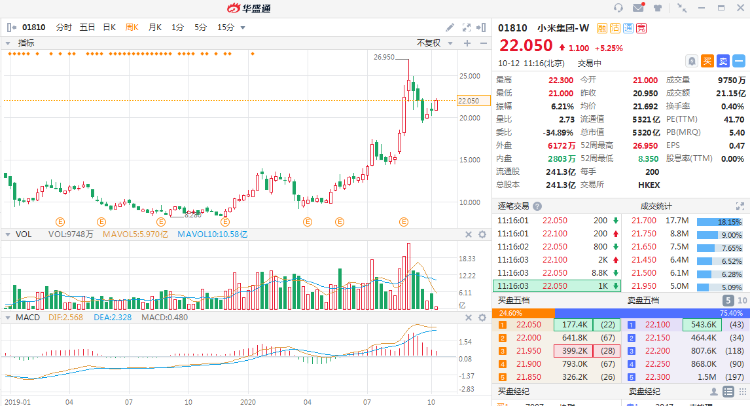The image size is (750, 406).
Task: Set a price alert with bell icon
Action: point(692,61)
